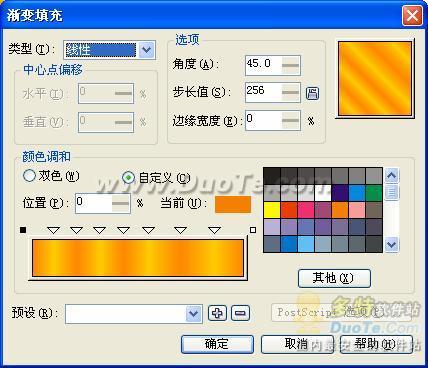
Task: Click the diagonal gradient preview thumbnail
Action: pos(375,79)
